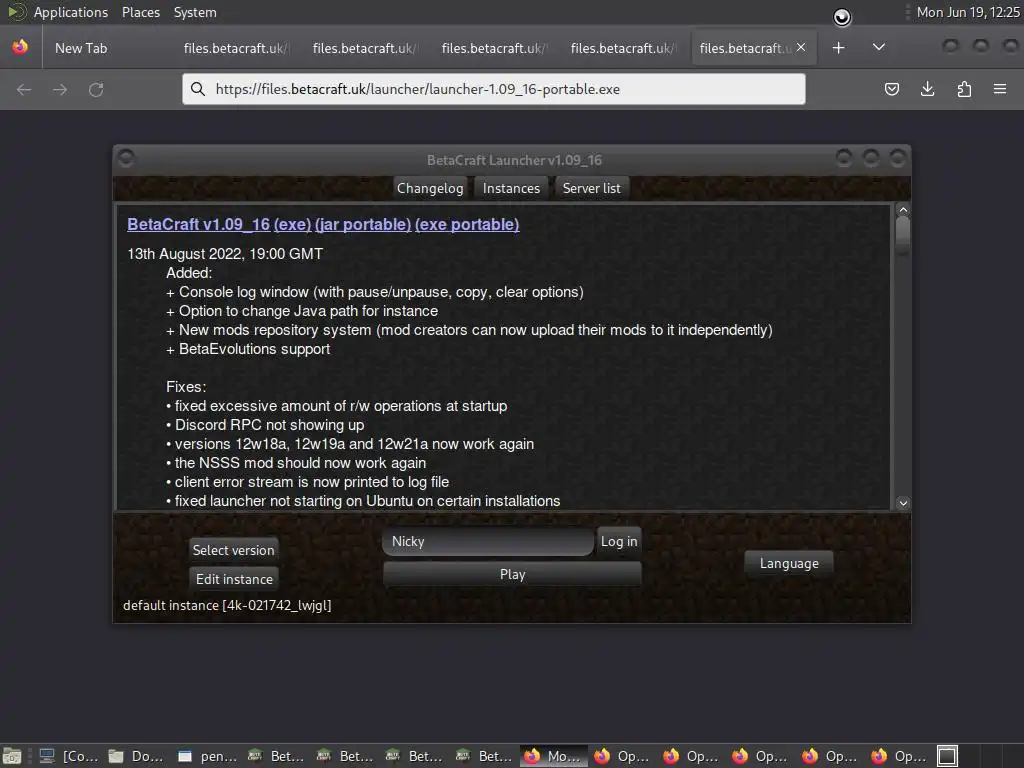Switch to the Instances tab in launcher

(511, 188)
